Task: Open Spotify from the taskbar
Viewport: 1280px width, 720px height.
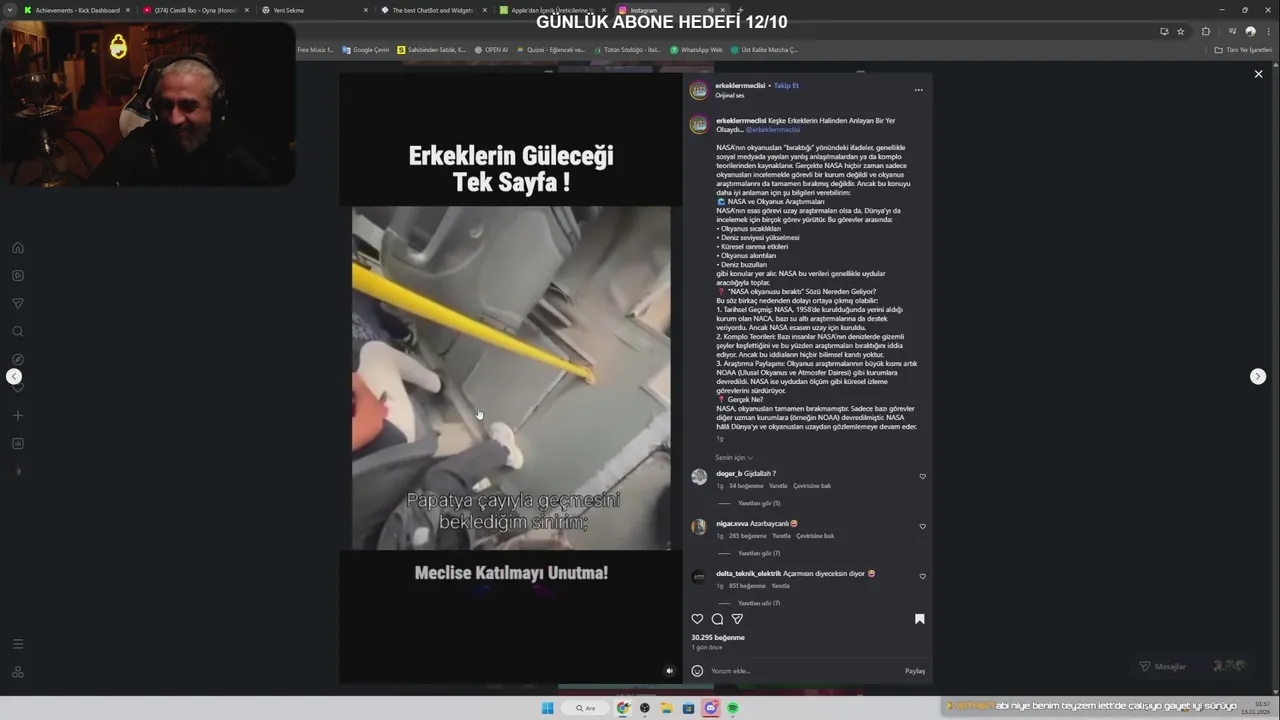Action: [733, 708]
